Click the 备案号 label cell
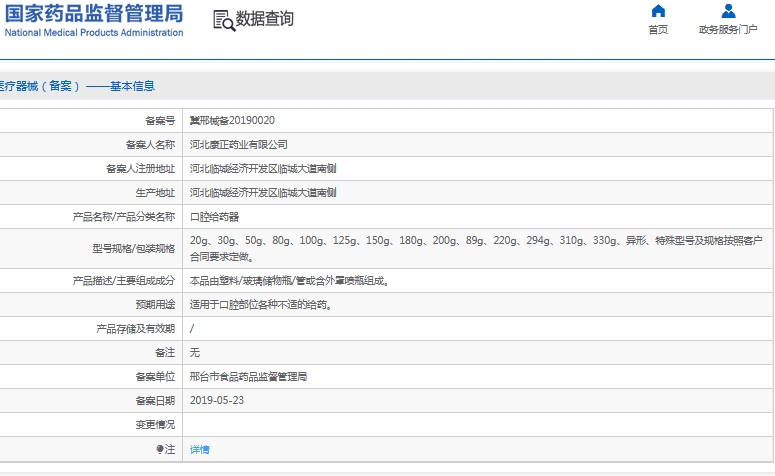 click(91, 121)
